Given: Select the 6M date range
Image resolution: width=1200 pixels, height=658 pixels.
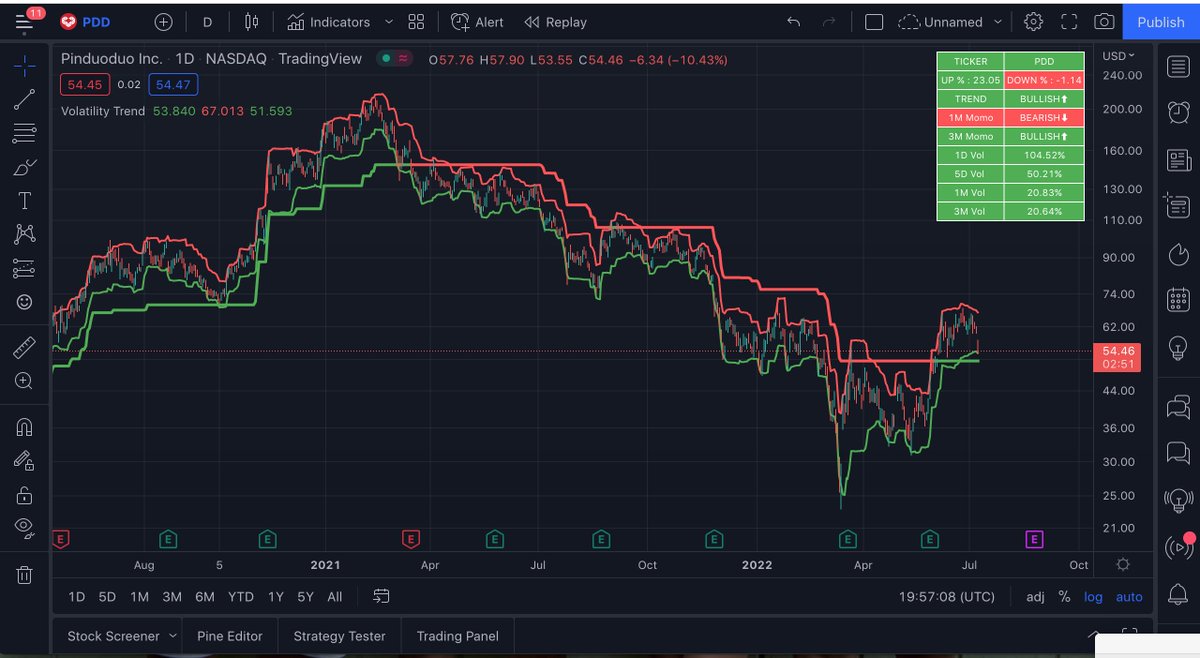Looking at the screenshot, I should click(x=204, y=597).
